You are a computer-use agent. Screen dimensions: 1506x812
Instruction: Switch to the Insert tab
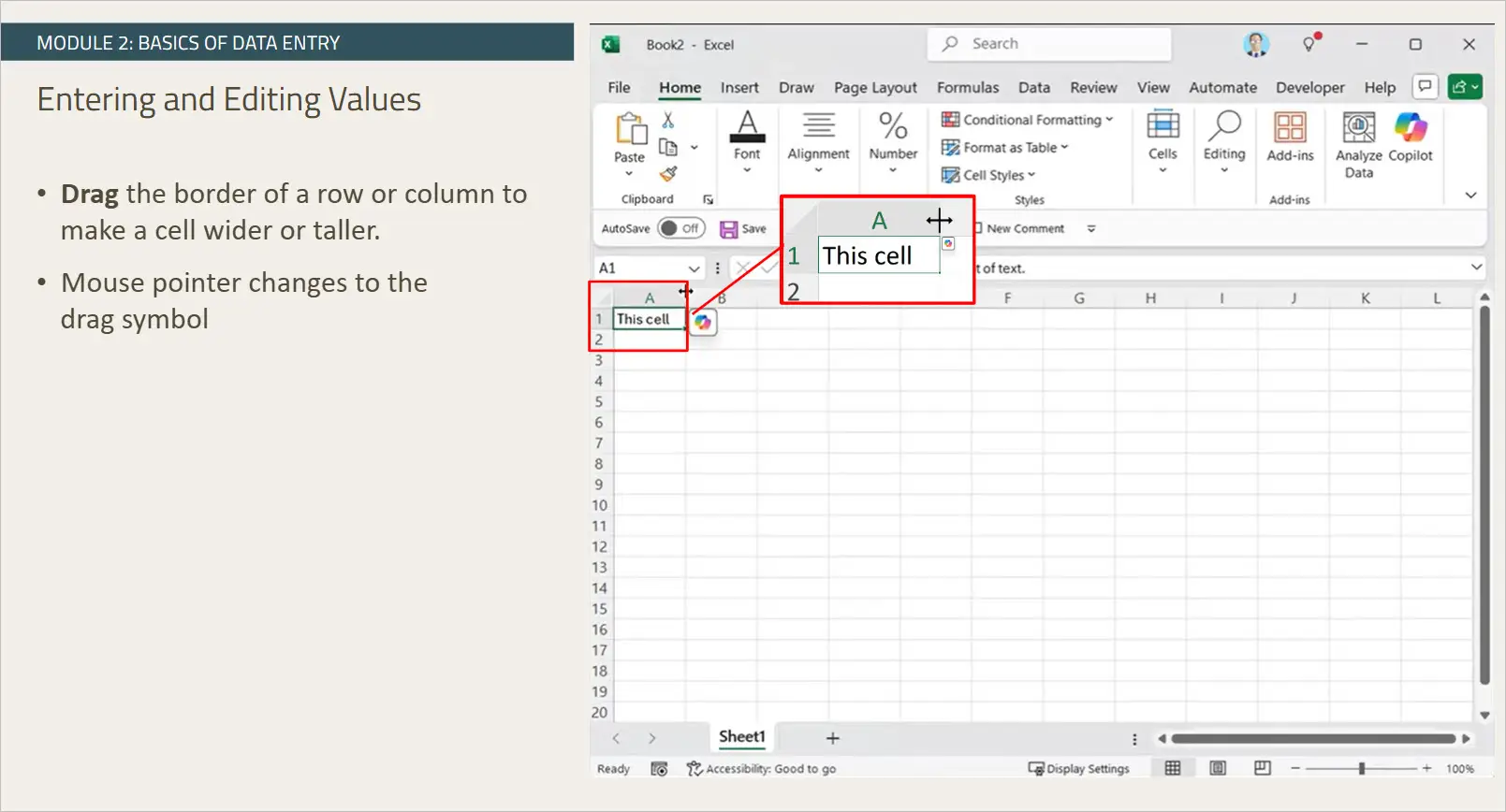click(738, 87)
